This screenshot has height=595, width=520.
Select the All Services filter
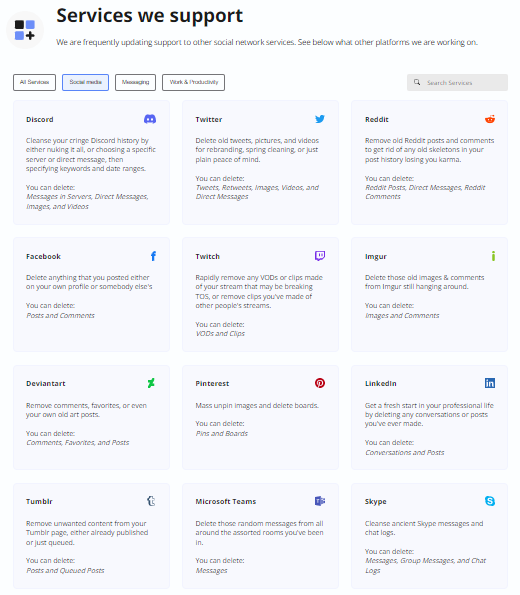(34, 82)
